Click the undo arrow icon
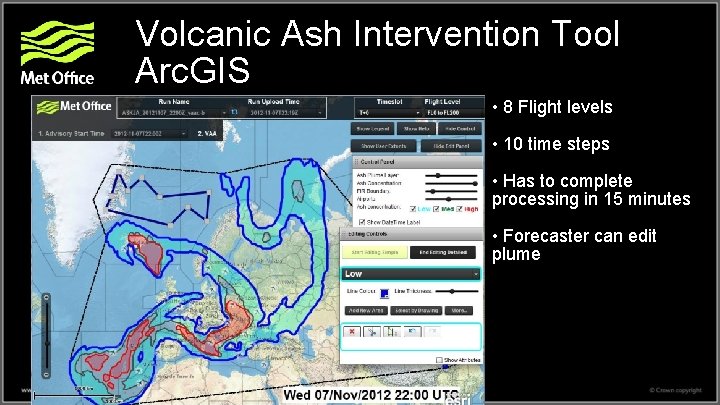 click(x=412, y=332)
